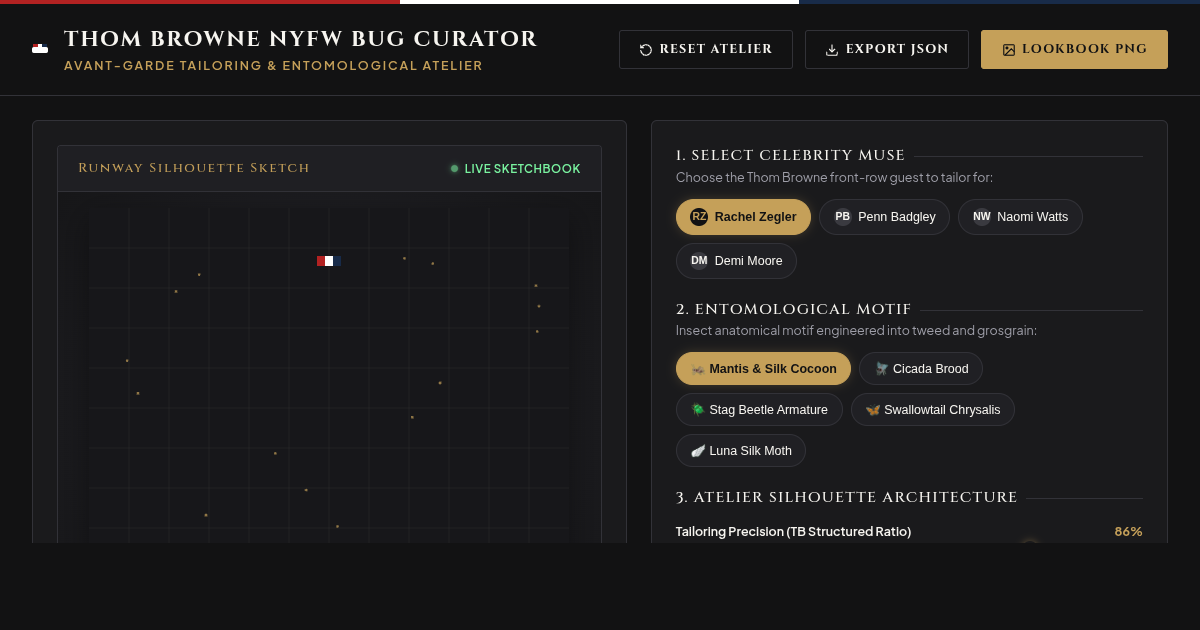The width and height of the screenshot is (1200, 630).
Task: Click the "Runway Silhouette Sketch" panel title
Action: click(194, 168)
